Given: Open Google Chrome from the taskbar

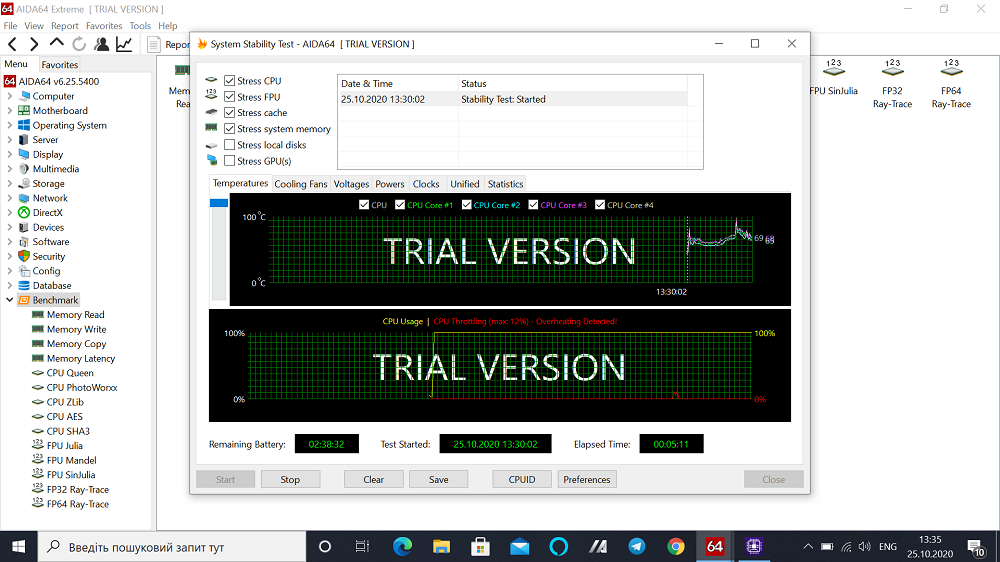Looking at the screenshot, I should click(676, 547).
